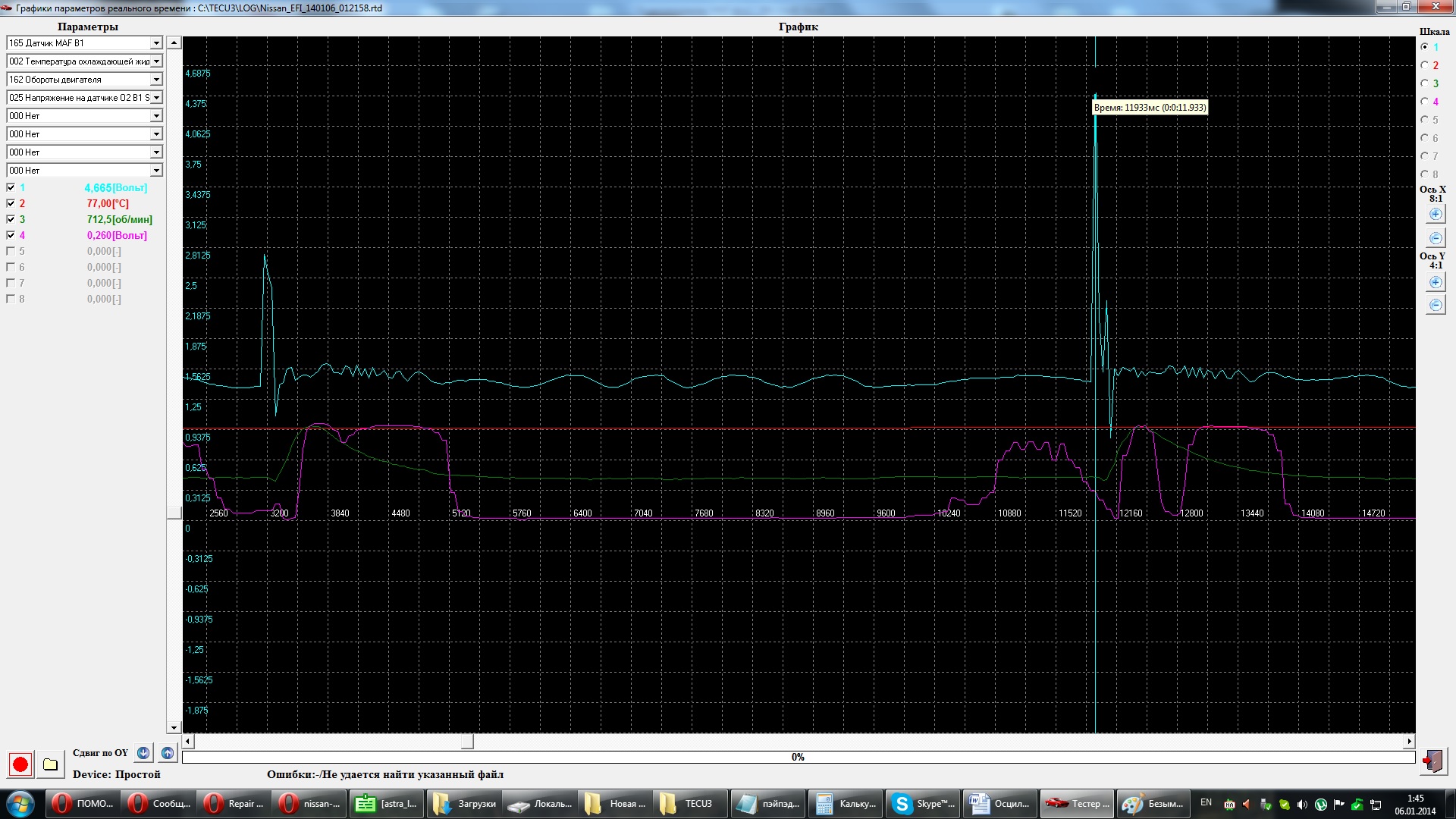Switch to the Тестер taskbar app
This screenshot has width=1456, height=819.
point(1077,804)
